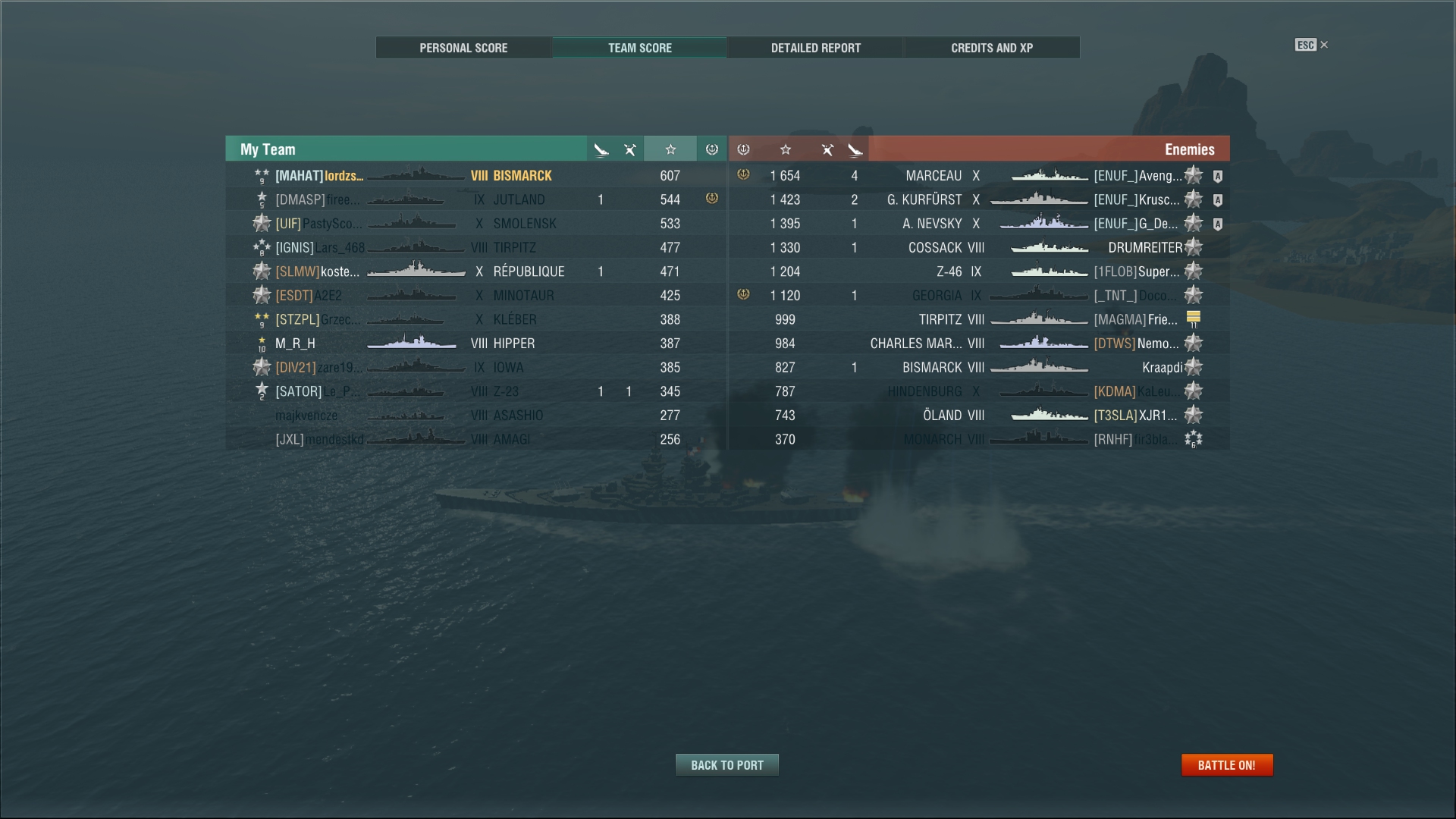Sort Enemies by planes shot down icon

[x=855, y=149]
